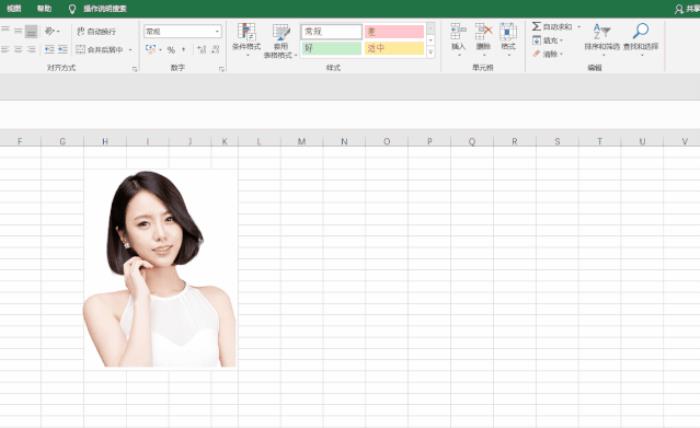The width and height of the screenshot is (700, 428).
Task: Click the Share (共享) button
Action: pos(687,8)
